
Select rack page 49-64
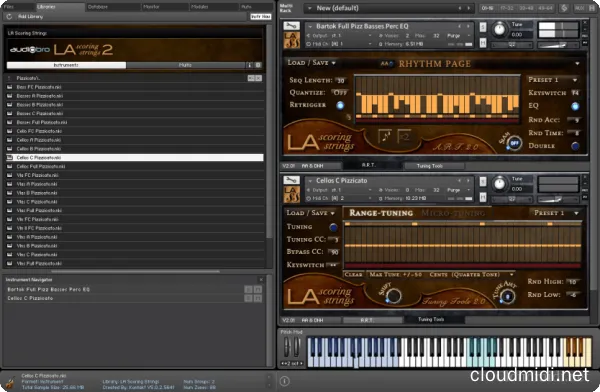545,8
